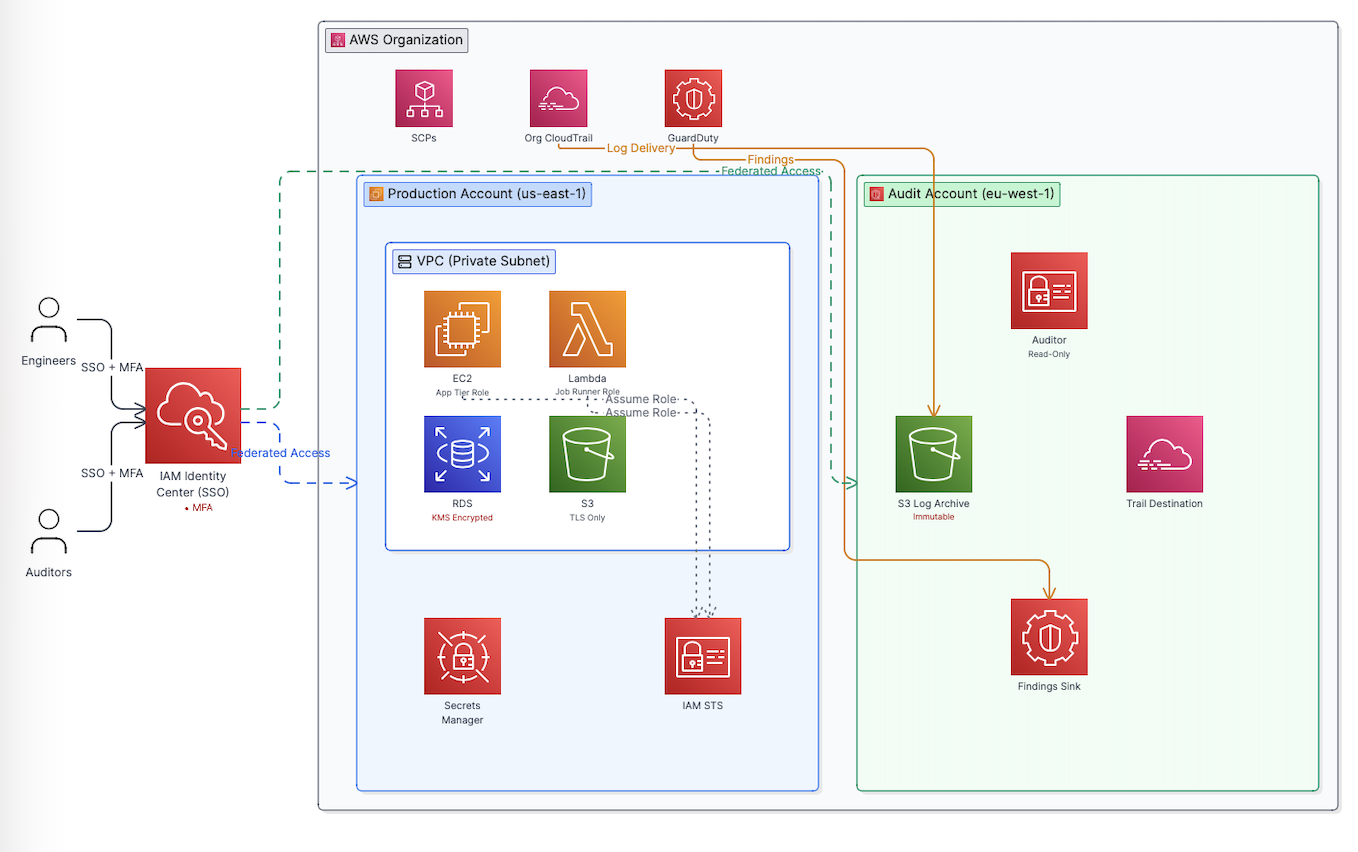The height and width of the screenshot is (852, 1358).
Task: Click the Findings Sink text label
Action: pyautogui.click(x=1049, y=687)
